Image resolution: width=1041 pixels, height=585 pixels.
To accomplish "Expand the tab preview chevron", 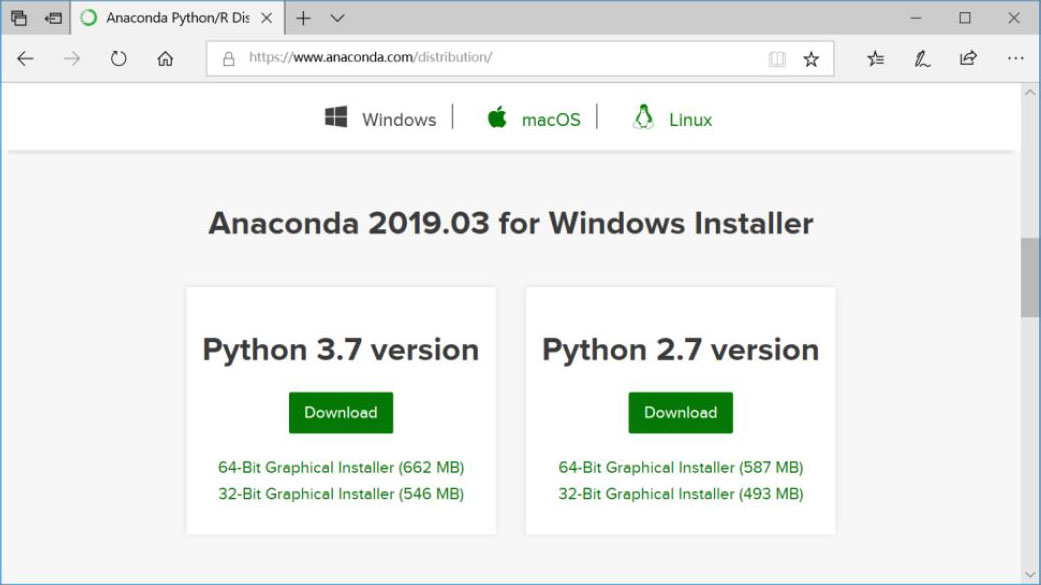I will (337, 18).
